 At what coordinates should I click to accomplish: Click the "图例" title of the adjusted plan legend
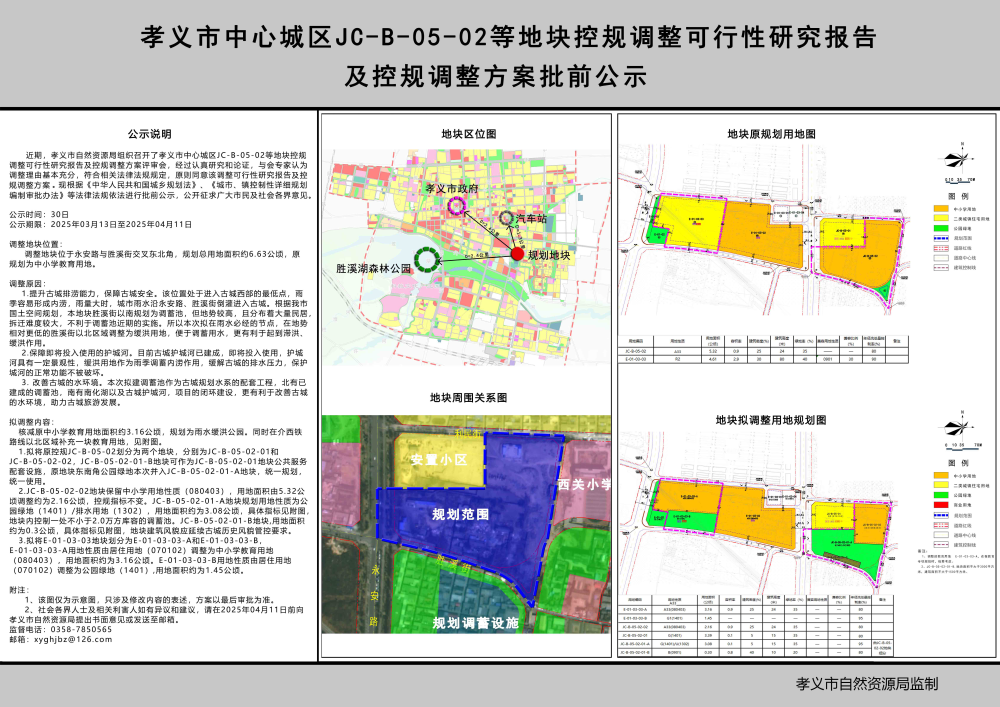(x=958, y=463)
